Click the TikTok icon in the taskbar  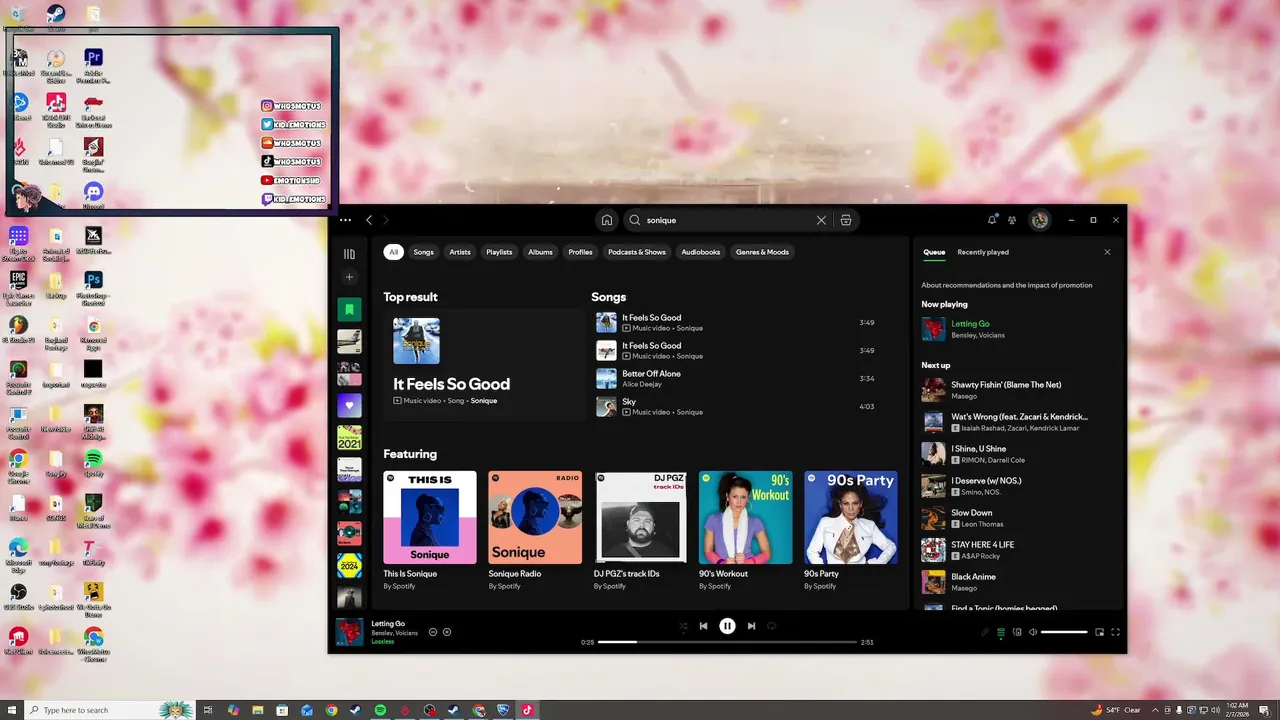coord(527,710)
